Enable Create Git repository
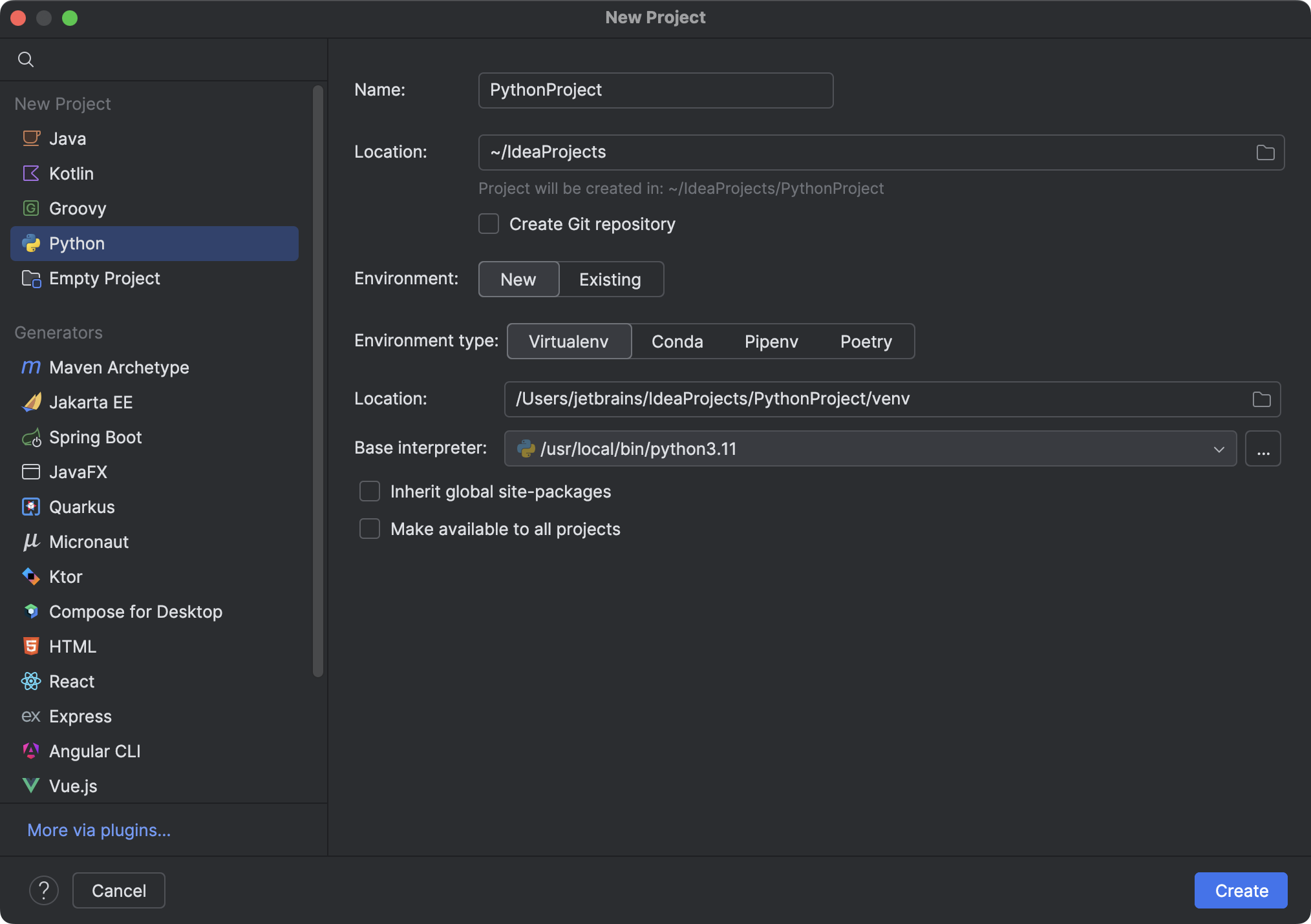Viewport: 1311px width, 924px height. [x=488, y=224]
